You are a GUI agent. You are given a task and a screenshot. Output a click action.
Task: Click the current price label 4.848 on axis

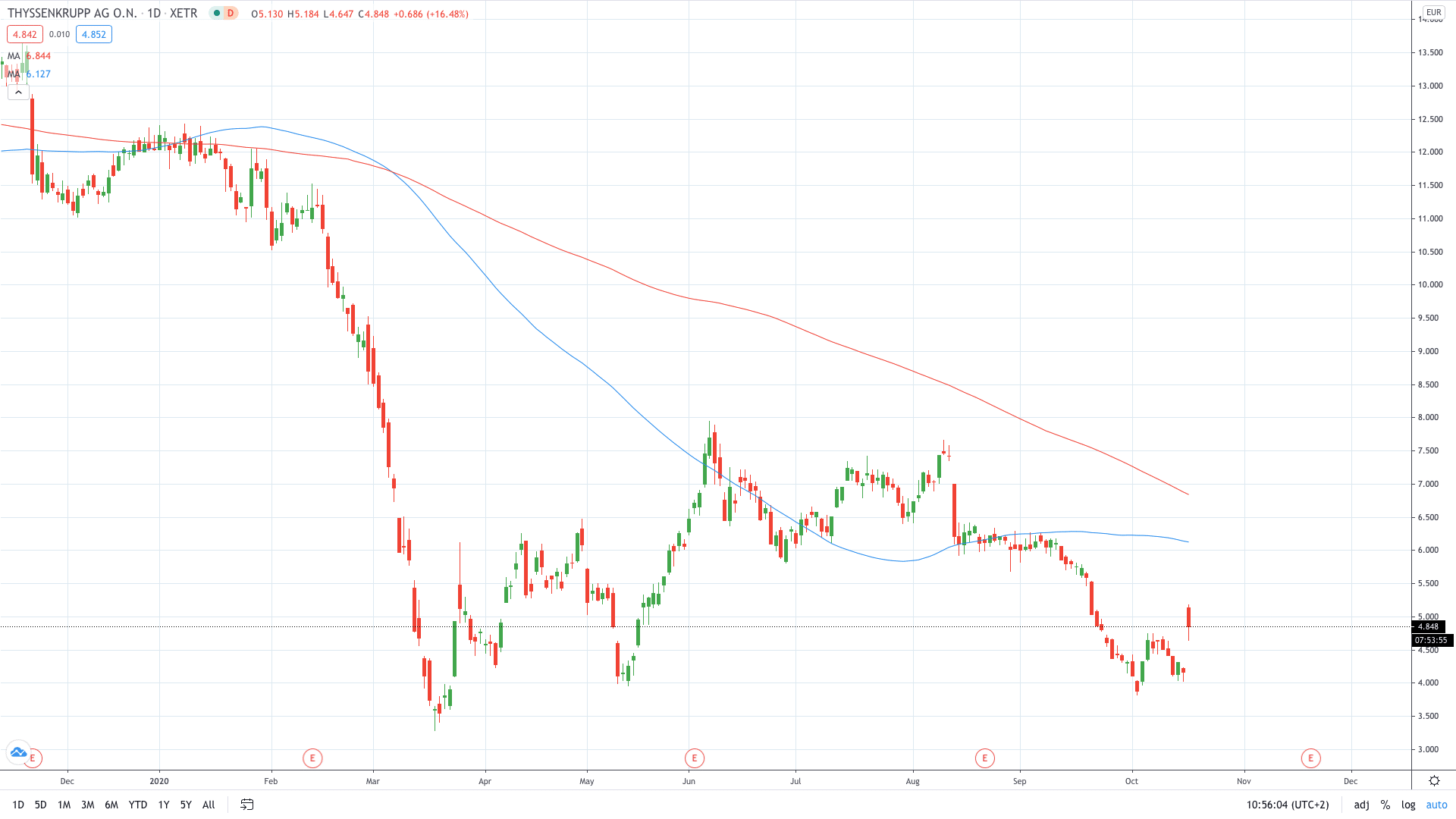coord(1429,626)
